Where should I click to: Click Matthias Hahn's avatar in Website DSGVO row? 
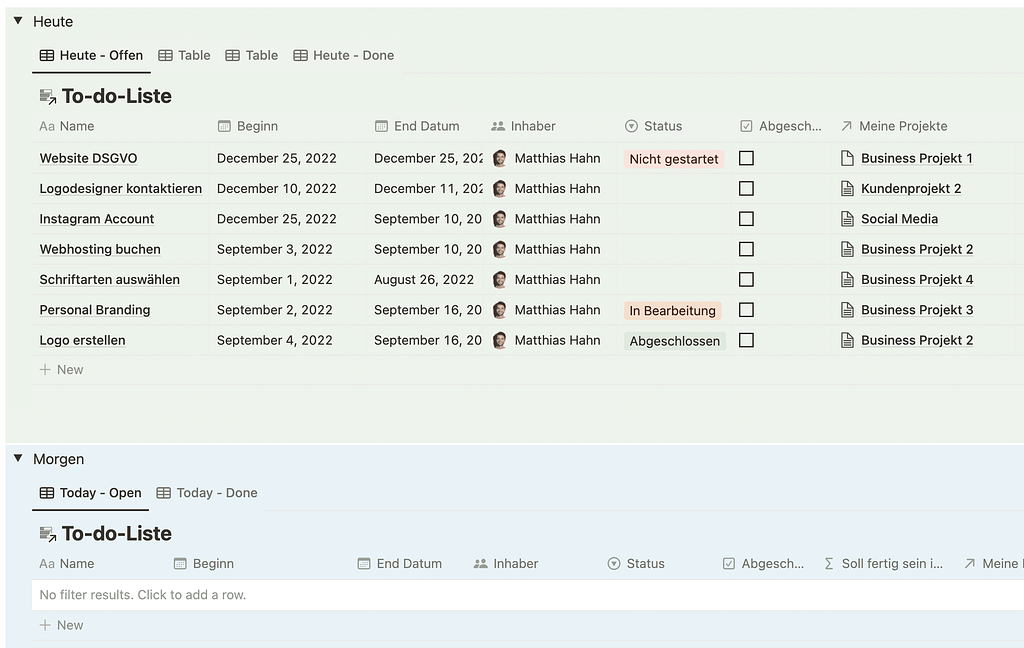(500, 158)
